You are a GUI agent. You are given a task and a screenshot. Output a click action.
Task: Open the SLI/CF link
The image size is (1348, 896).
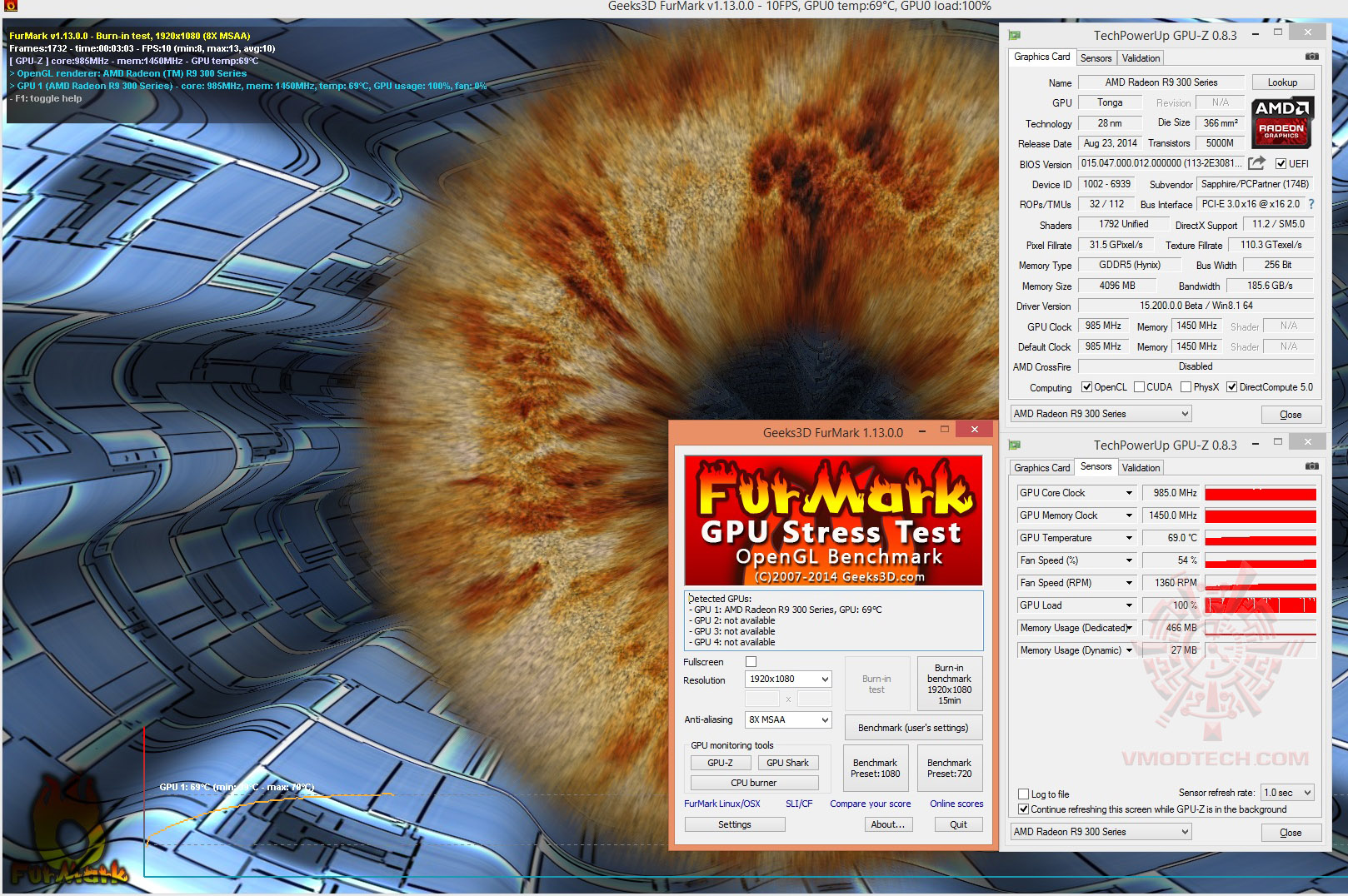pyautogui.click(x=799, y=804)
